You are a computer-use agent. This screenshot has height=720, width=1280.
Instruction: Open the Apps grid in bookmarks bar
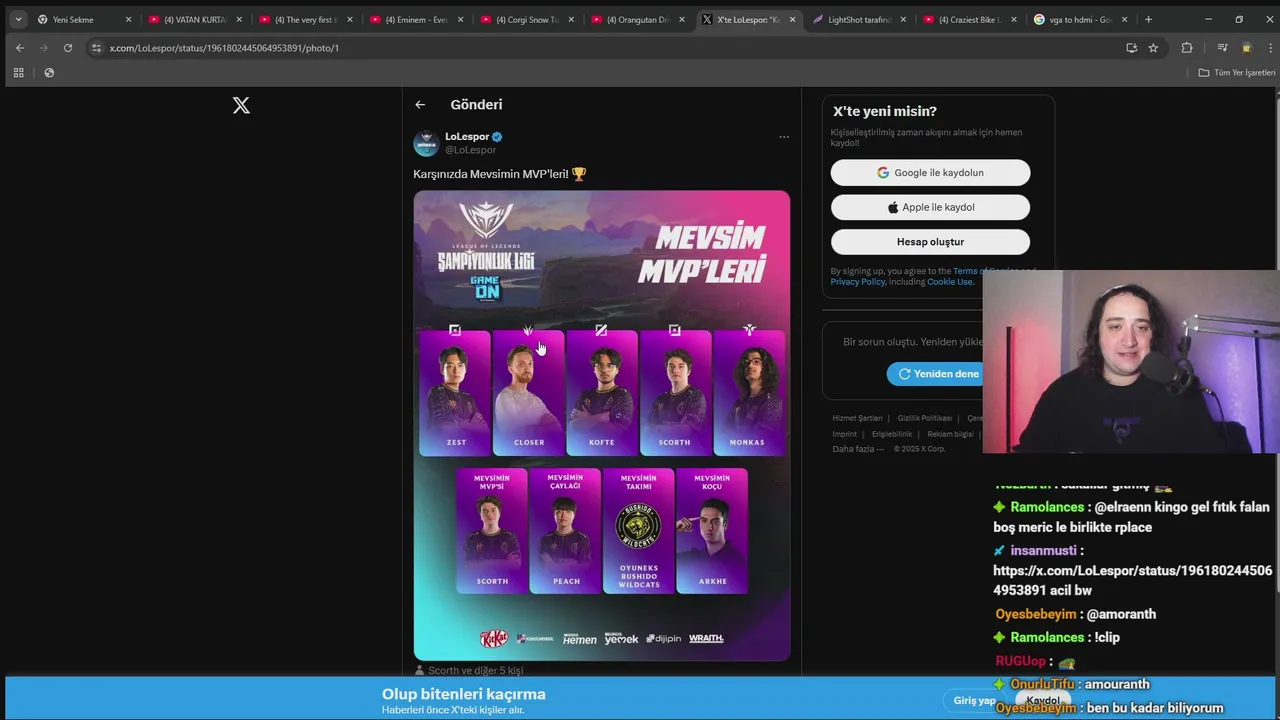18,72
